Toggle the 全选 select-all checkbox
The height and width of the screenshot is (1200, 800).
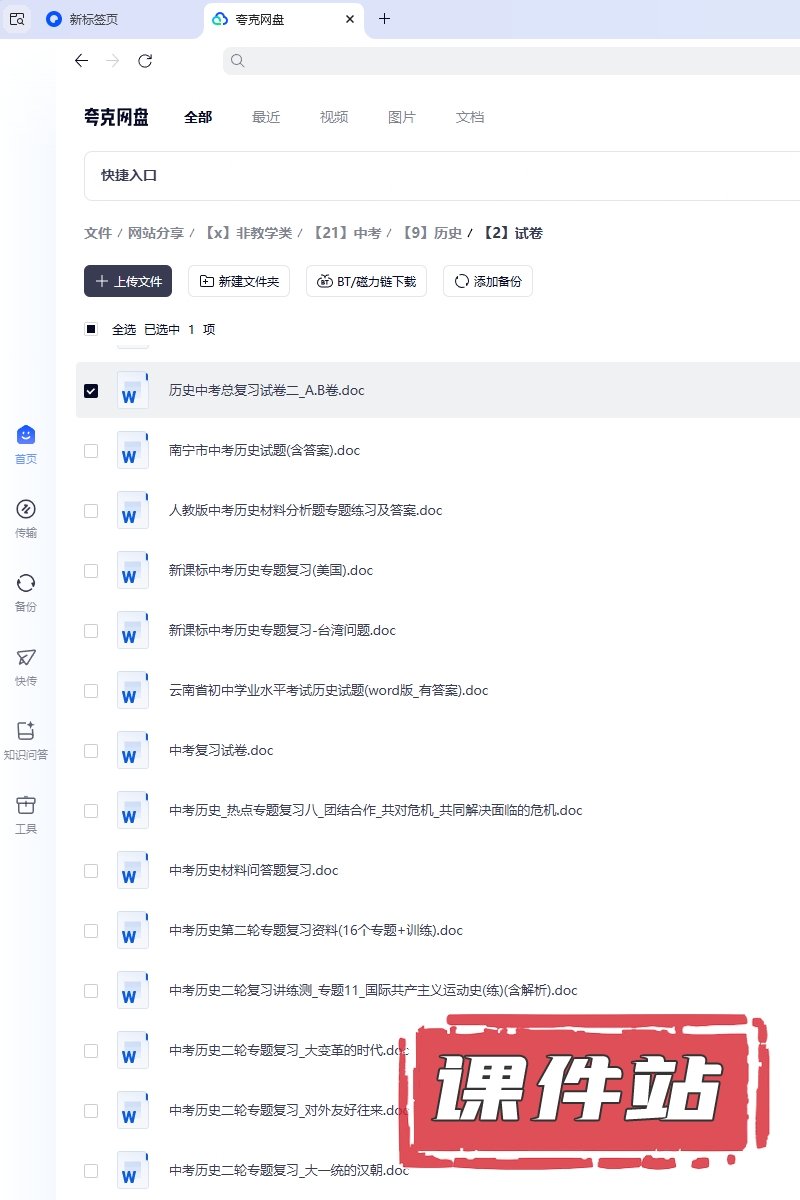[91, 329]
